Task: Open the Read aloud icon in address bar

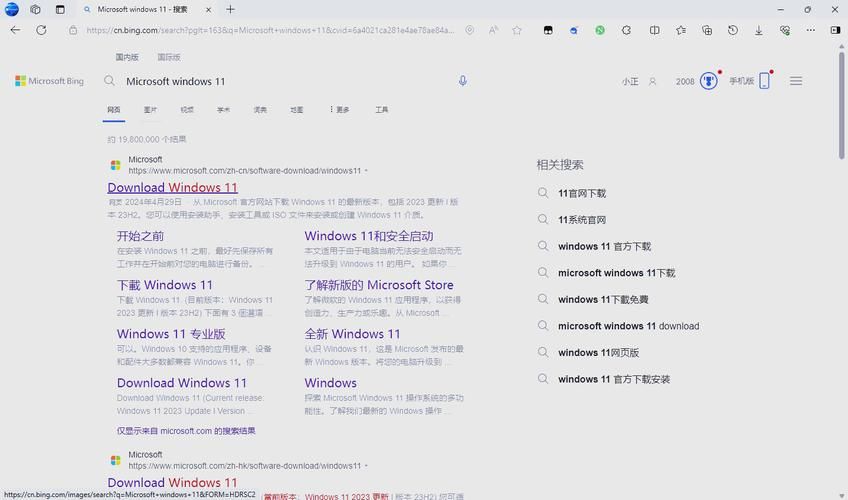Action: pos(493,30)
